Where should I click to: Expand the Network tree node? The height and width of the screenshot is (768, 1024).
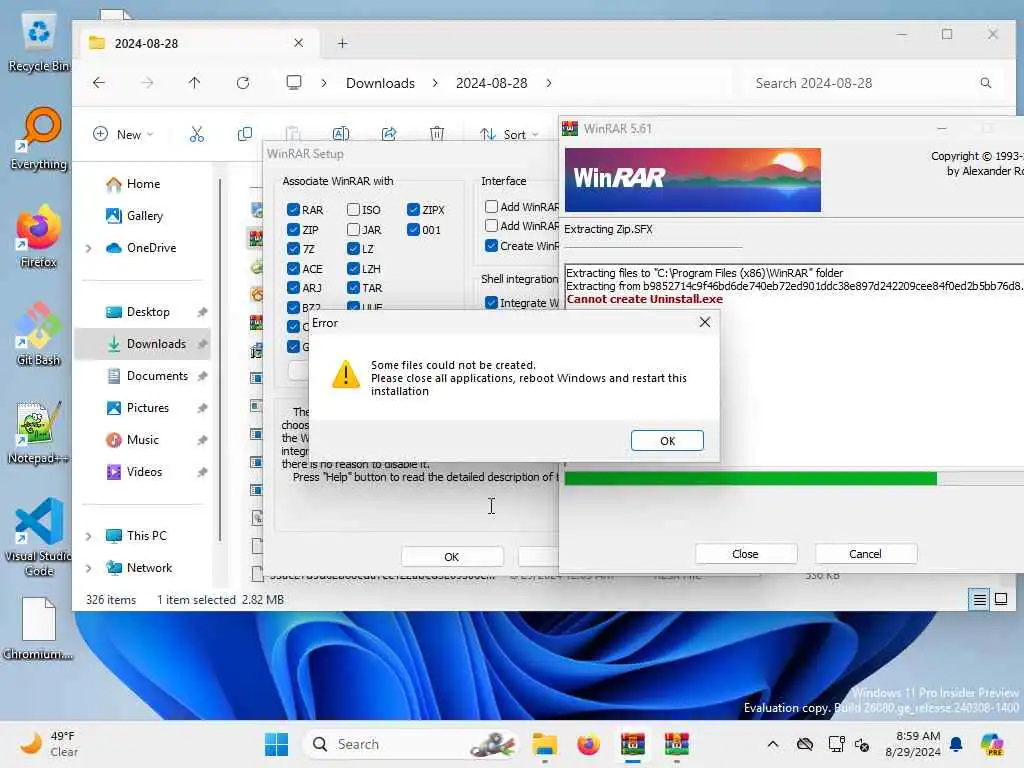coord(89,568)
